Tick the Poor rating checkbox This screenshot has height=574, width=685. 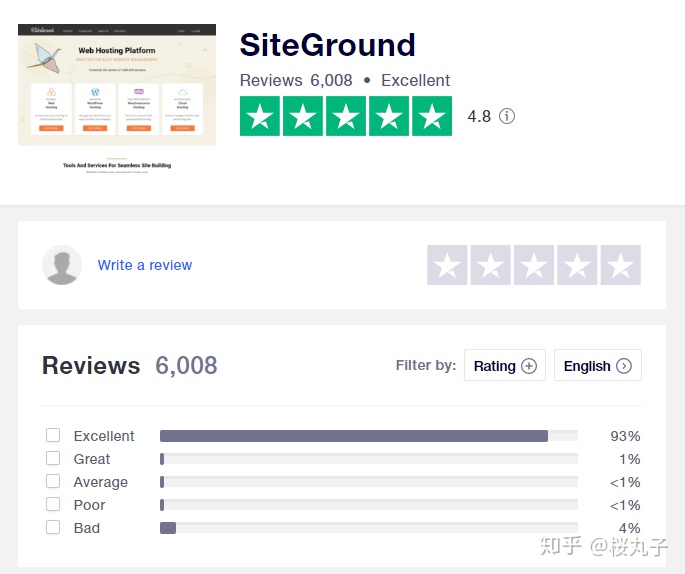53,504
